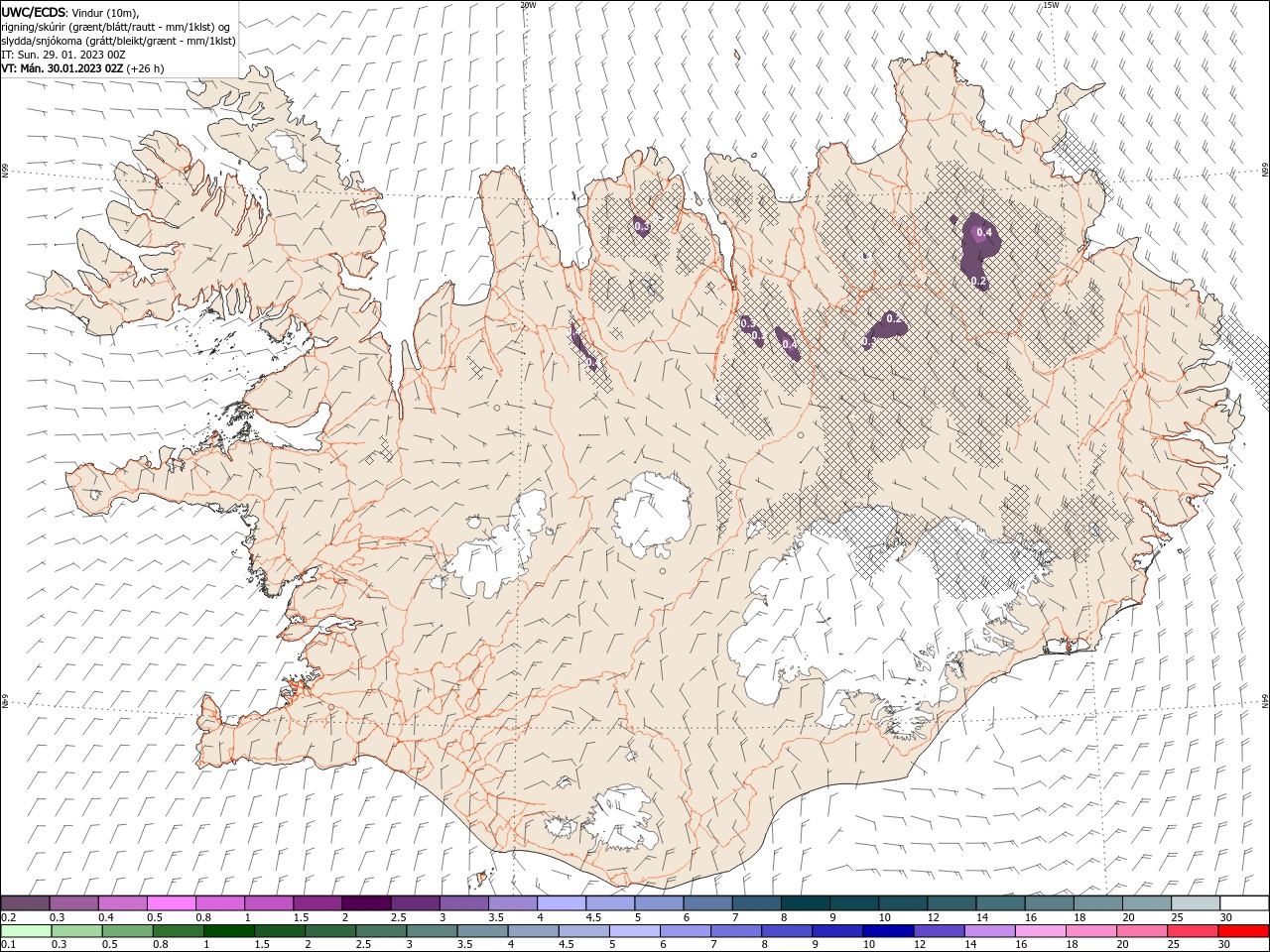Click the "20W" longitude label on the map edge
Screen dimensions: 1270x952
point(528,5)
